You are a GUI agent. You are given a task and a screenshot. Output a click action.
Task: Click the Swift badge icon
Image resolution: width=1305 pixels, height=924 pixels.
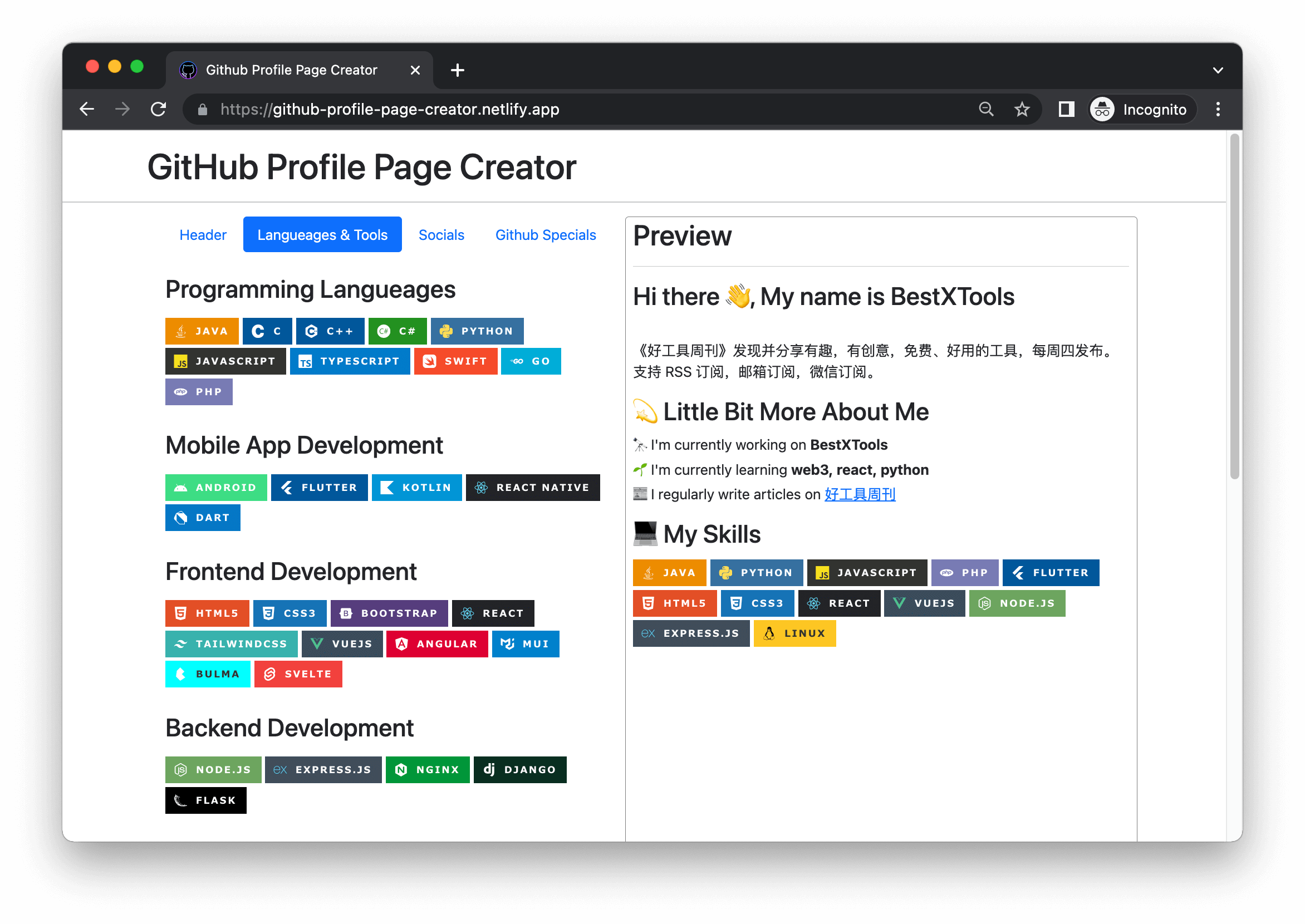430,361
